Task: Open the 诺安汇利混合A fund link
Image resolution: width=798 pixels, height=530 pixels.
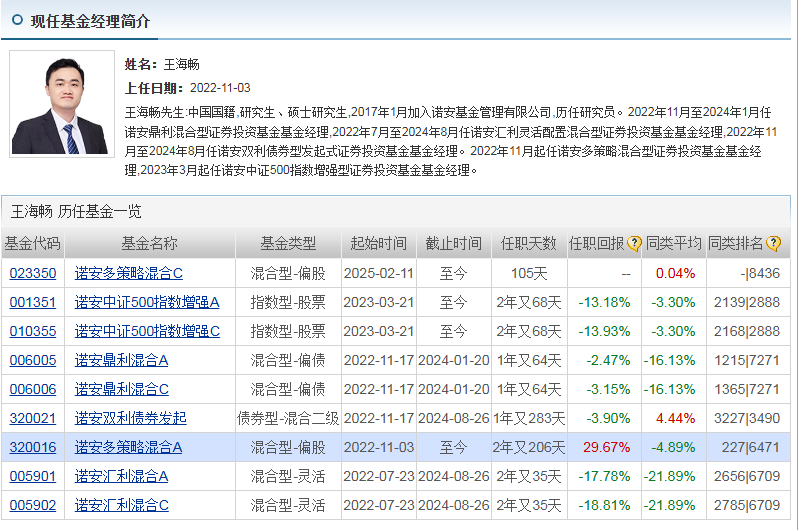Action: [x=121, y=477]
